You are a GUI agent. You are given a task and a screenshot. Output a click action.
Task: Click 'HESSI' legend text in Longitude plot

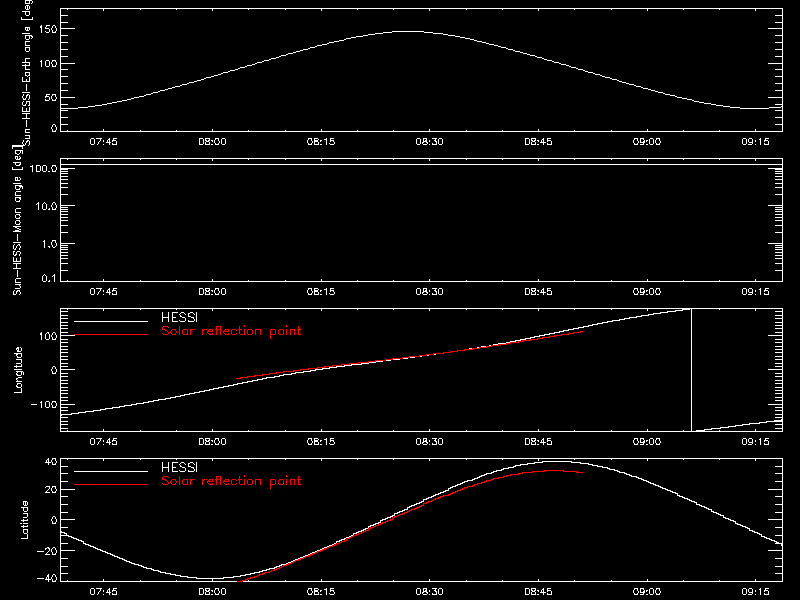tap(179, 317)
